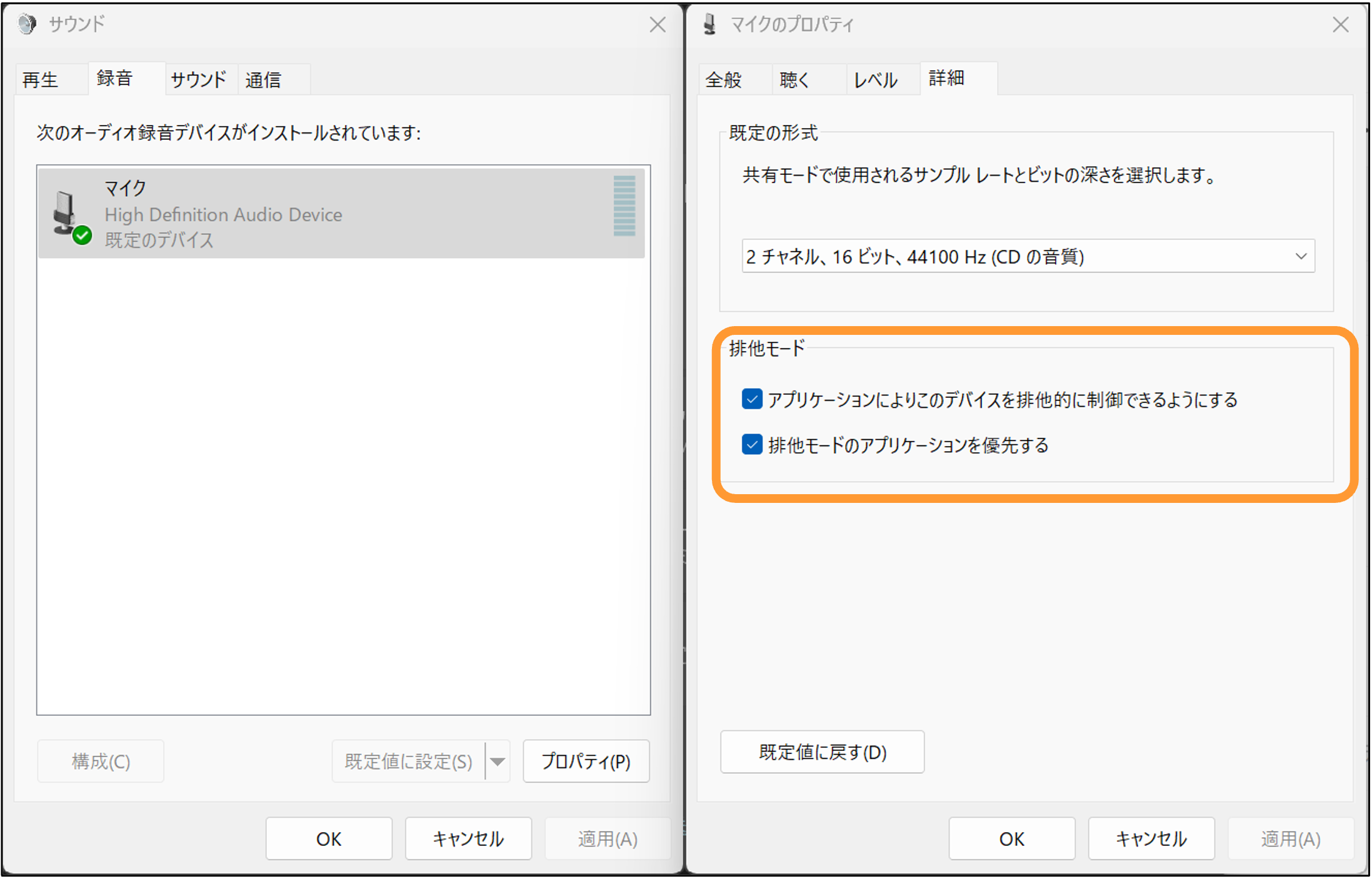
Task: Close the マイクのプロパティ dialog window
Action: (x=1340, y=25)
